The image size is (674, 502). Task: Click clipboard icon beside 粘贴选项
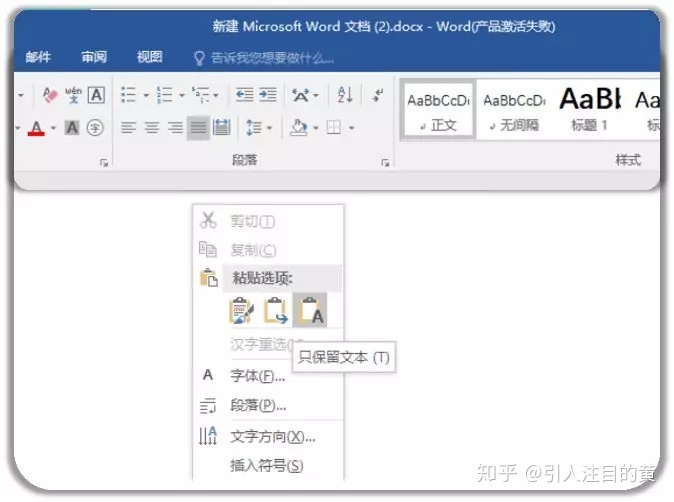pos(209,278)
